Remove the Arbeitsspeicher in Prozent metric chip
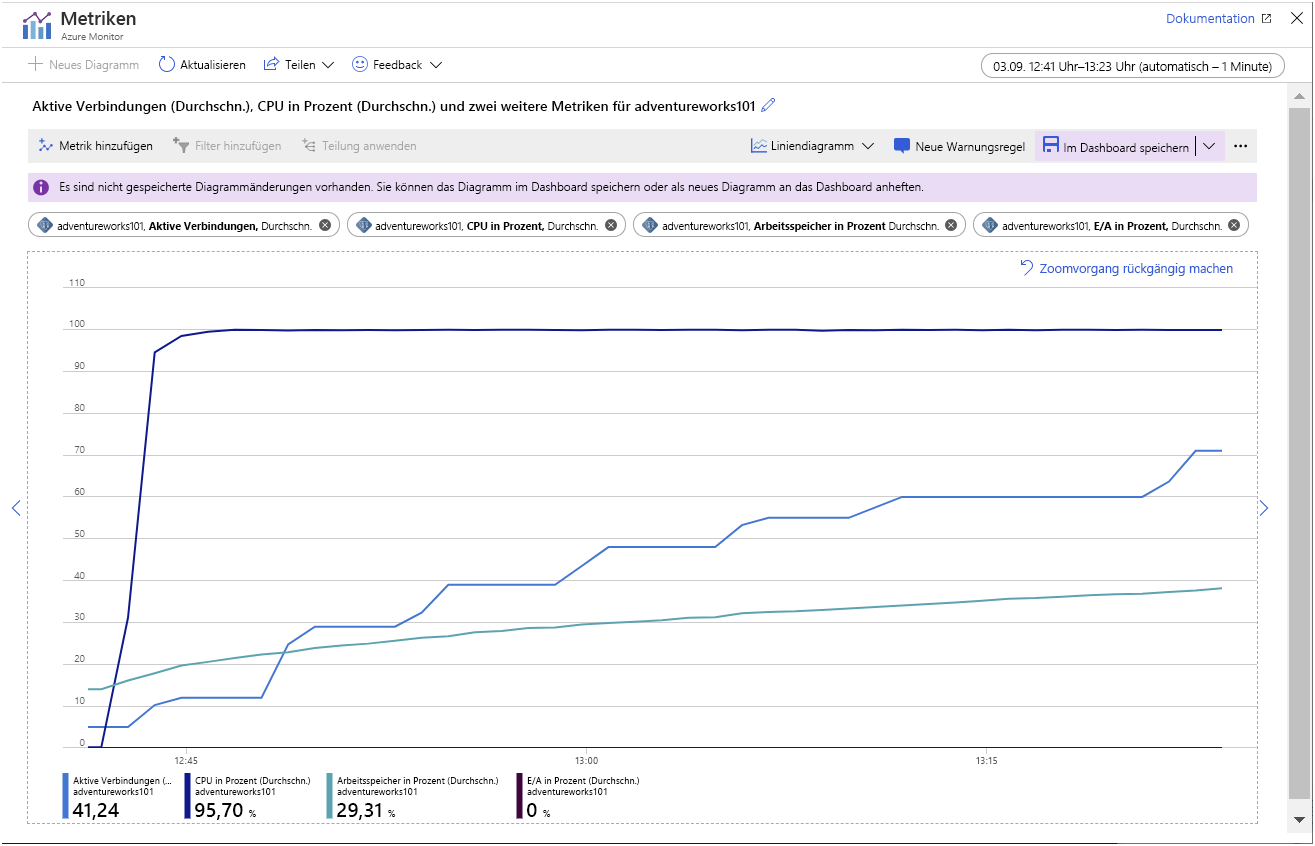Screen dimensions: 1315x846 pyautogui.click(x=951, y=226)
